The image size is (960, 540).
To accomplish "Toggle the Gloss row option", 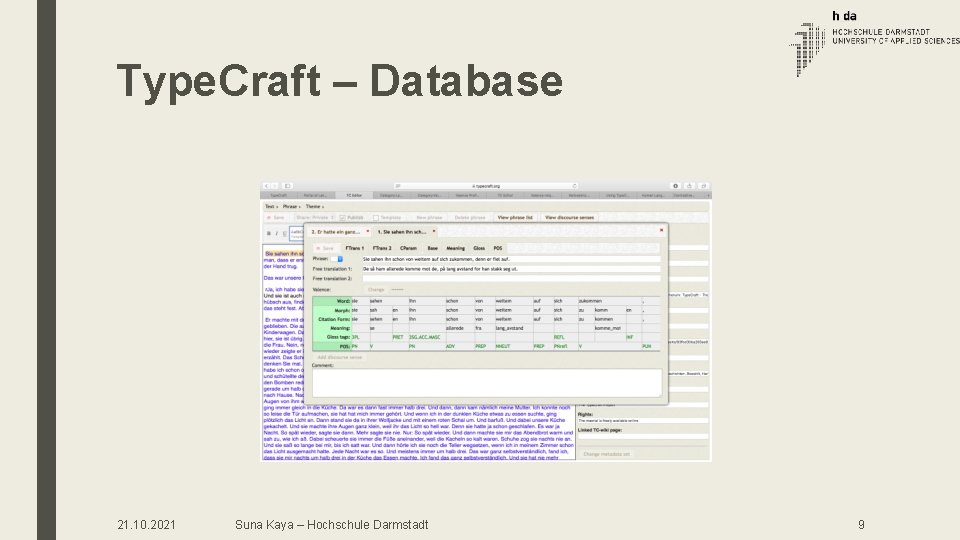I will pos(479,248).
